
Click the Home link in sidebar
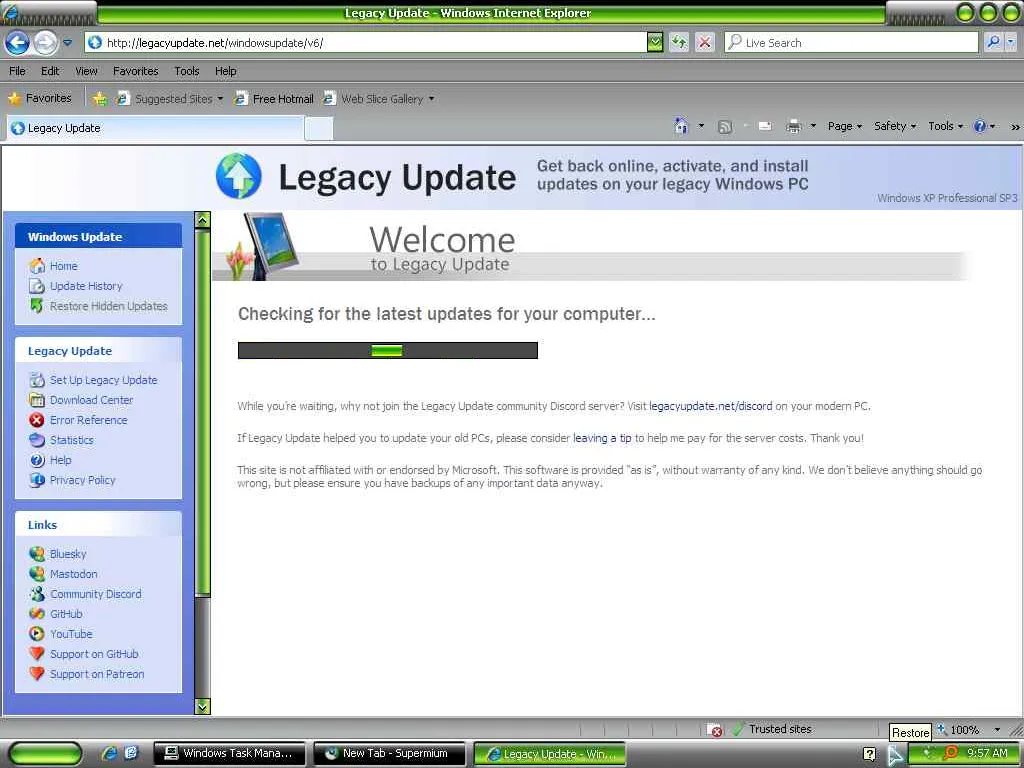[x=63, y=266]
